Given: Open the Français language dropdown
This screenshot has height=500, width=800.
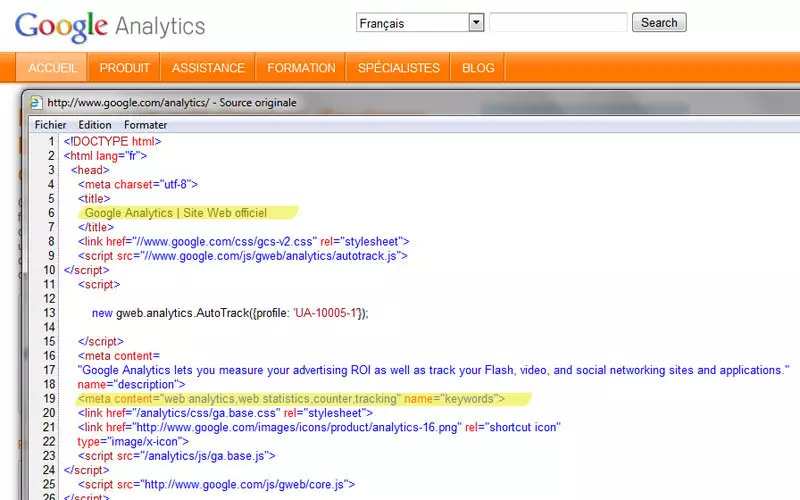Looking at the screenshot, I should pos(420,23).
